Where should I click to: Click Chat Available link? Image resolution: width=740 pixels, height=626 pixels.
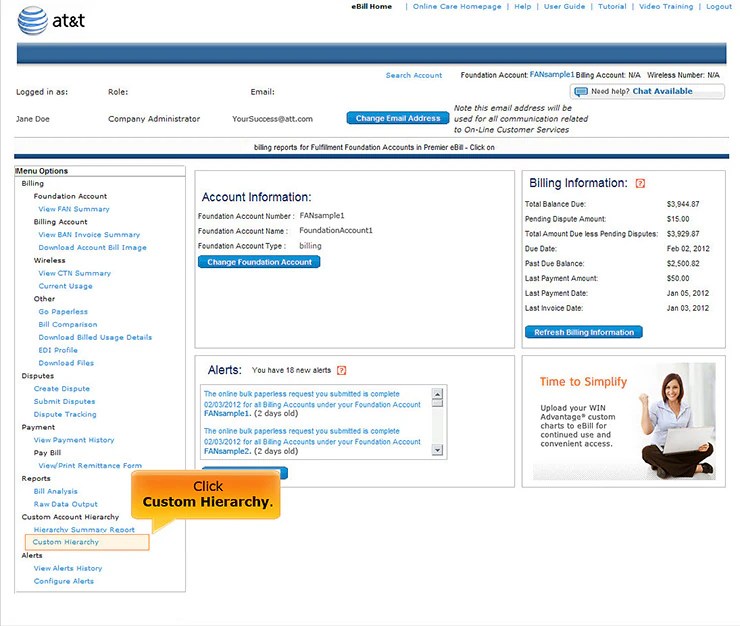click(662, 91)
